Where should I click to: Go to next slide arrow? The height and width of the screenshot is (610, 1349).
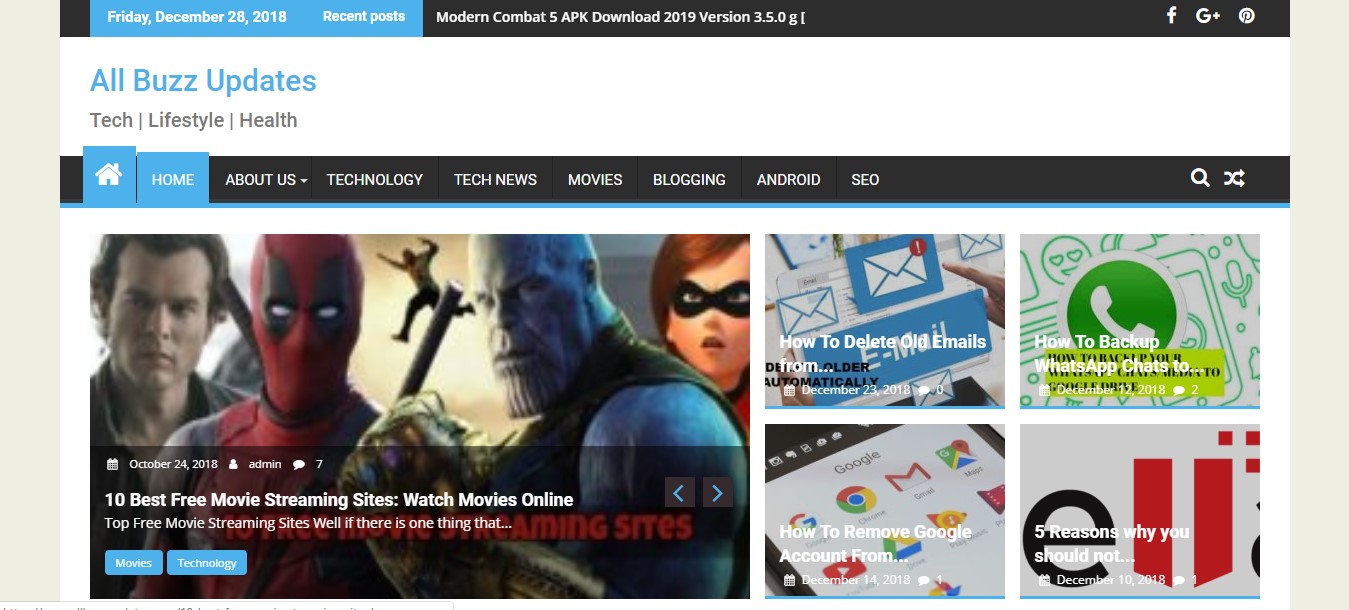point(718,492)
